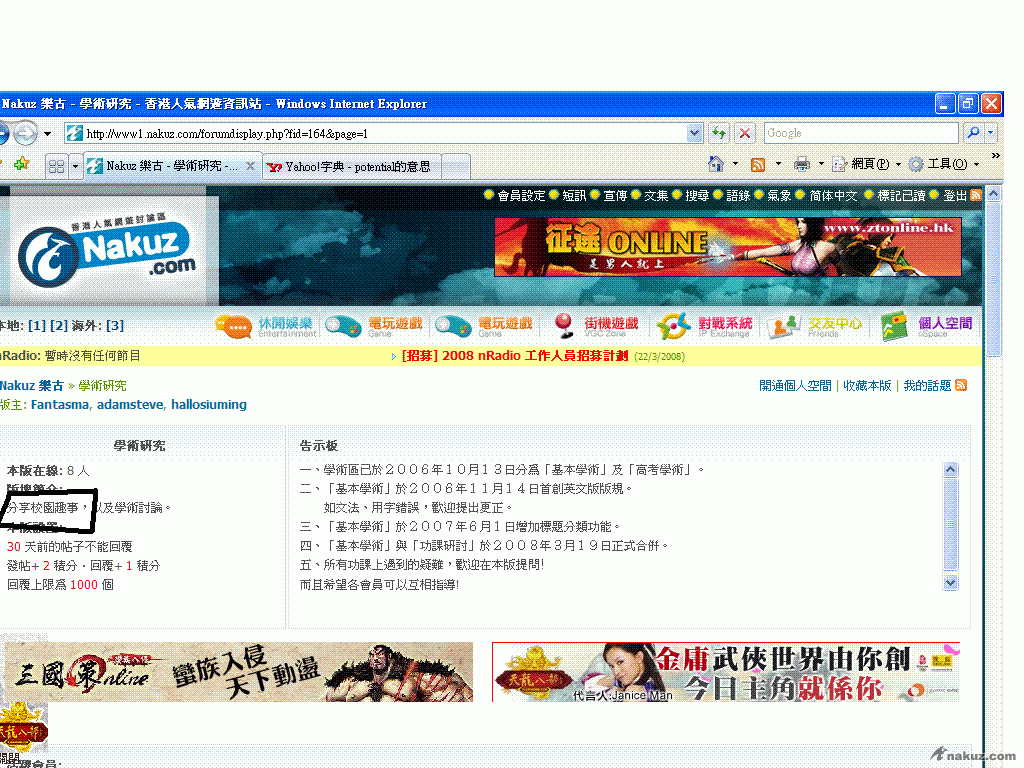Open 對戰系統 IP Exchange section
The width and height of the screenshot is (1024, 768).
705,326
